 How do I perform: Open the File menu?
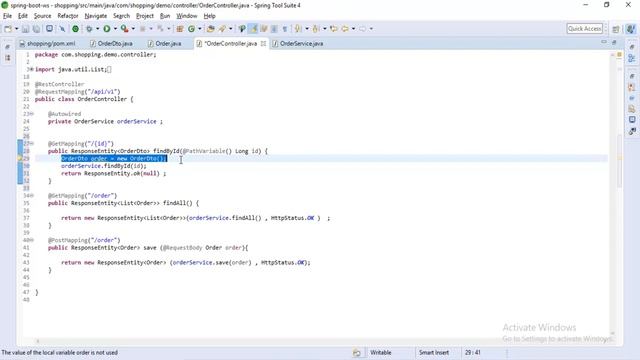point(7,16)
